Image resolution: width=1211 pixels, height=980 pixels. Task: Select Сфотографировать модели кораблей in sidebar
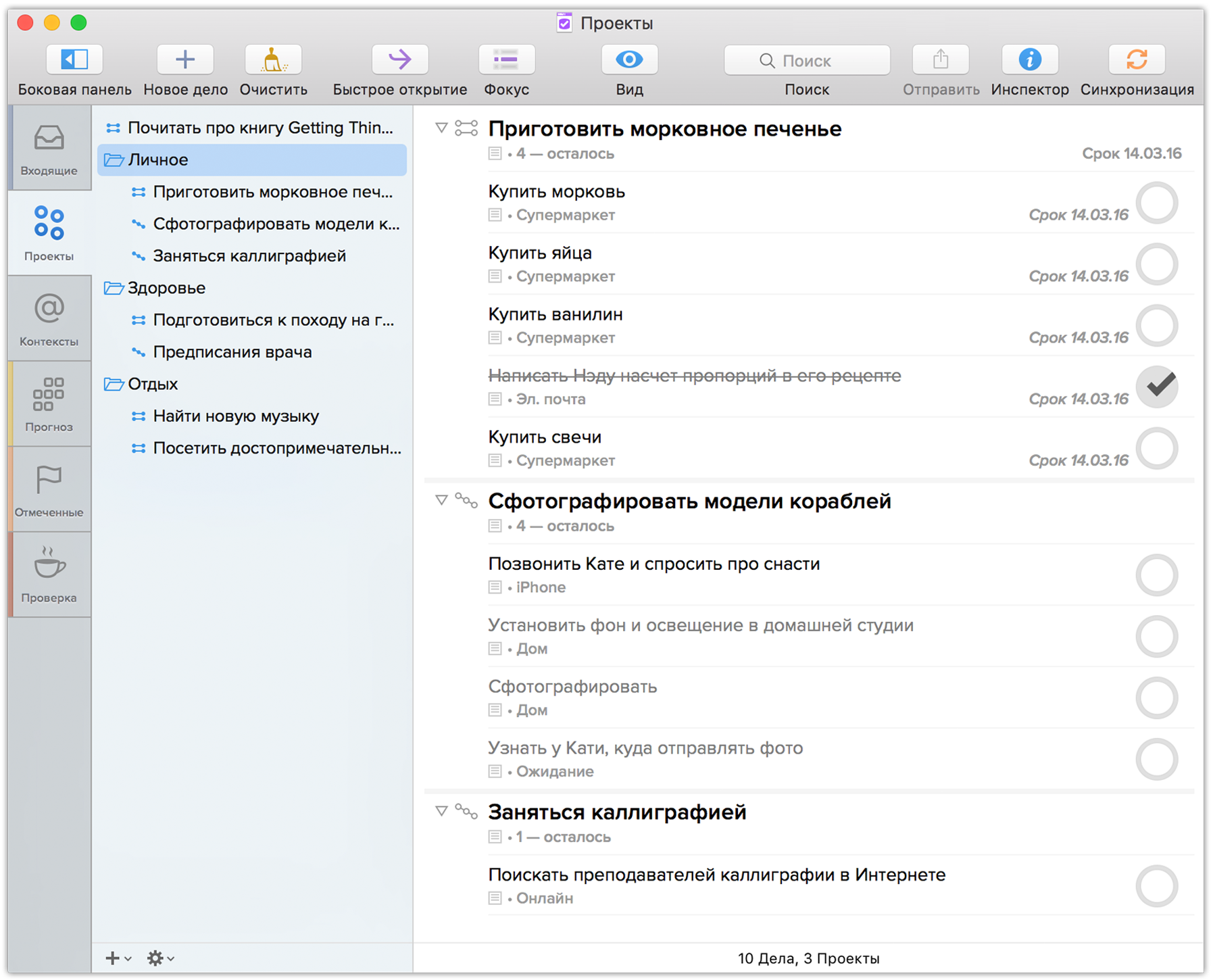tap(252, 224)
